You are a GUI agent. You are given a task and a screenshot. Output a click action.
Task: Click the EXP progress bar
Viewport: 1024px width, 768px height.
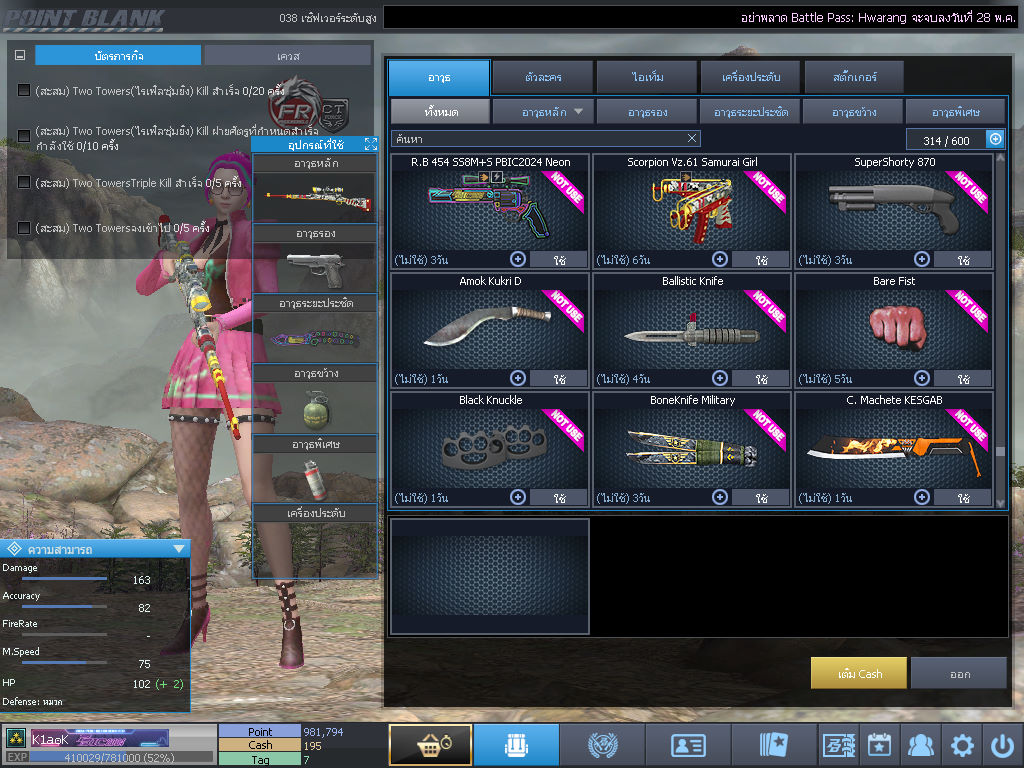coord(121,758)
